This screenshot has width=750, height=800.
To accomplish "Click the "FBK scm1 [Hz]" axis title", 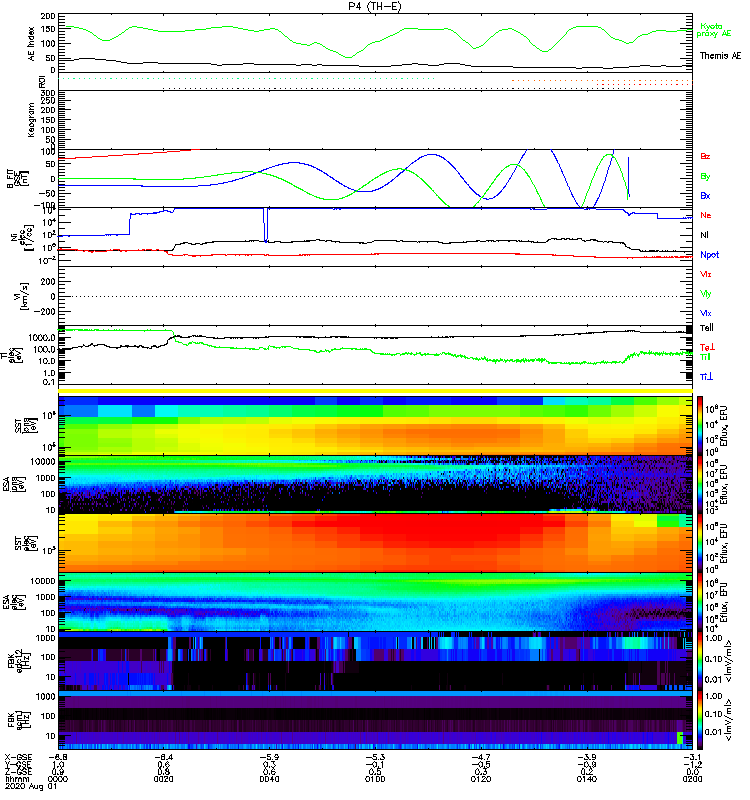I will coord(17,720).
